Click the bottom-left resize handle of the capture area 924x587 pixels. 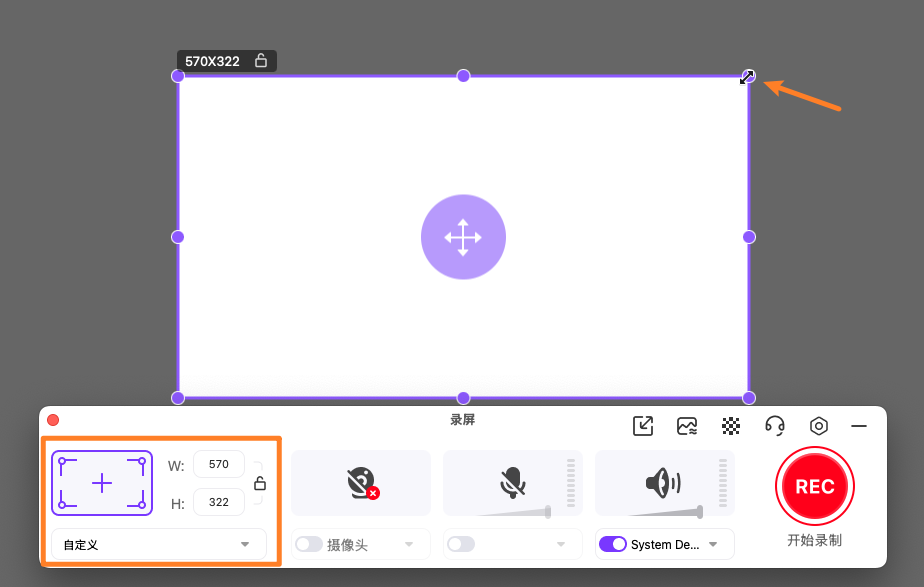(x=178, y=398)
